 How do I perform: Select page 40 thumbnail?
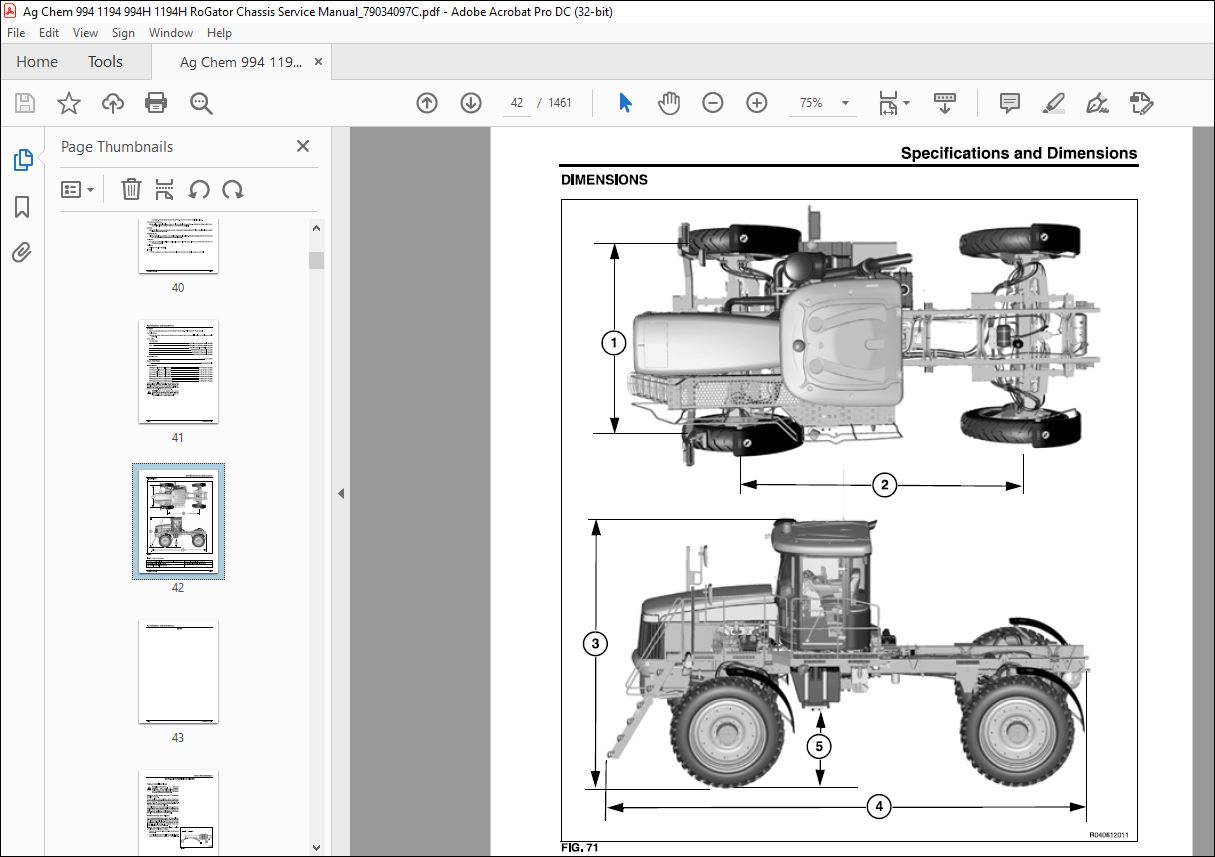pos(178,246)
